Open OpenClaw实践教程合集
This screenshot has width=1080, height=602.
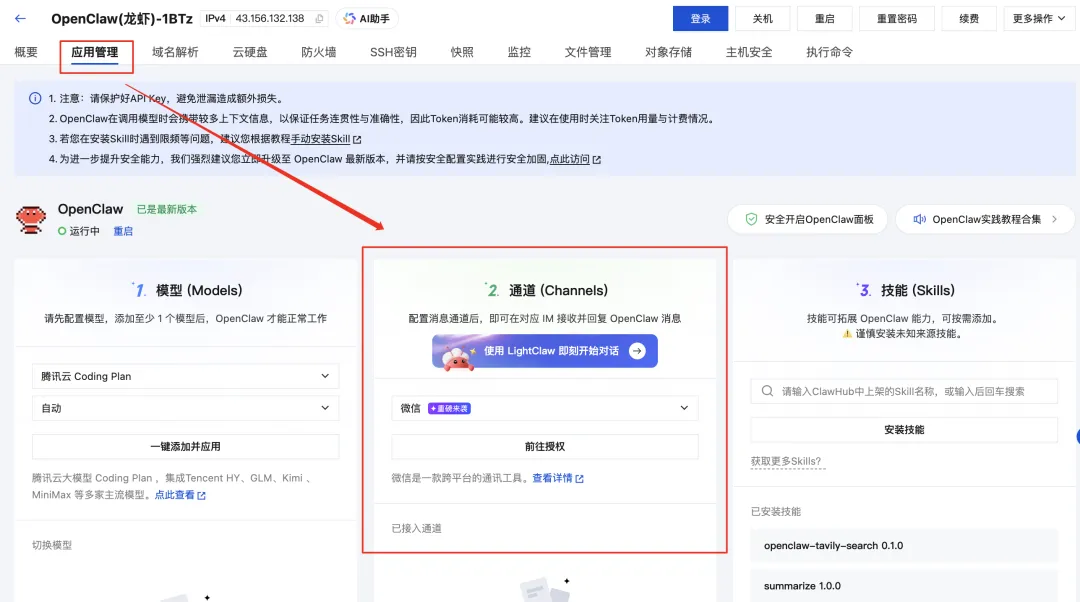tap(986, 219)
